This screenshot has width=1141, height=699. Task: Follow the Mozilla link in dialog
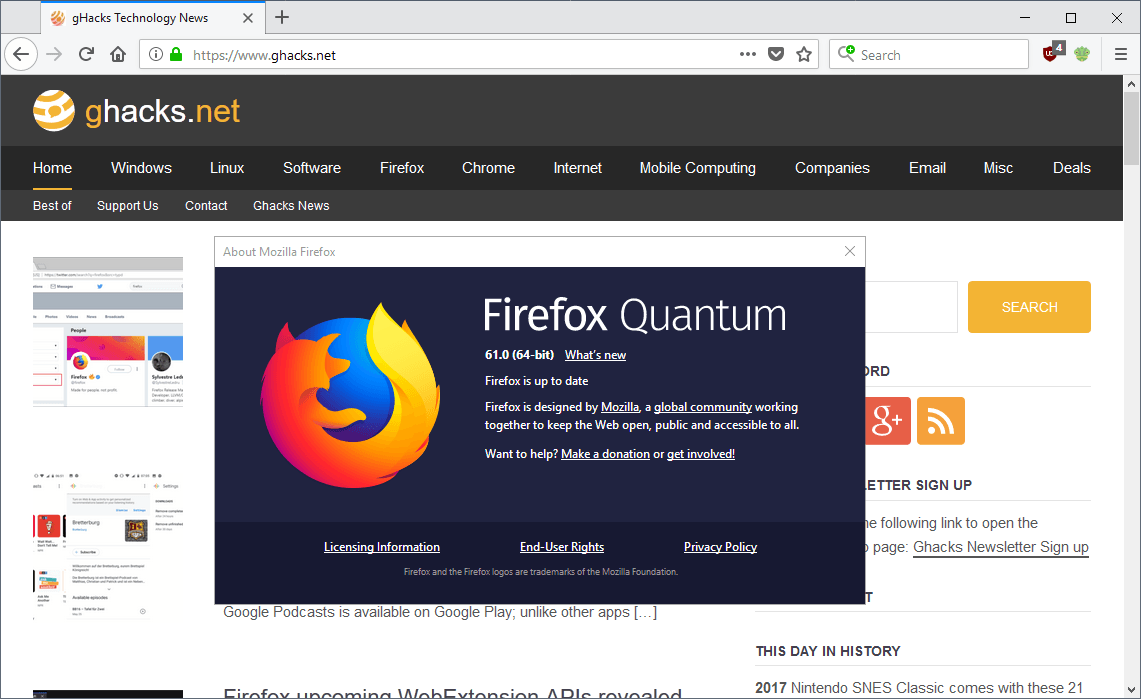[x=620, y=407]
